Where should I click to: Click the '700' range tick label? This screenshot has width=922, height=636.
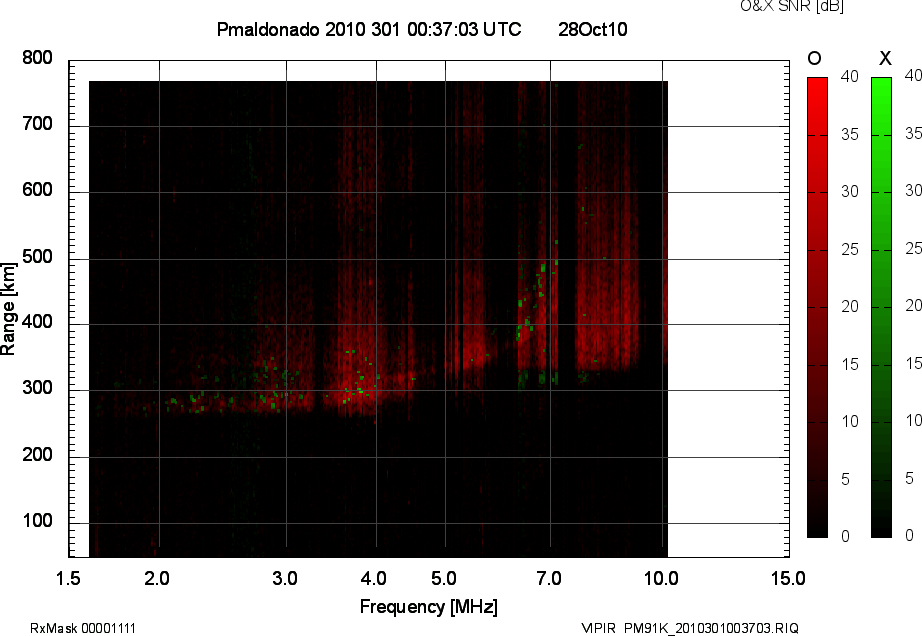37,124
